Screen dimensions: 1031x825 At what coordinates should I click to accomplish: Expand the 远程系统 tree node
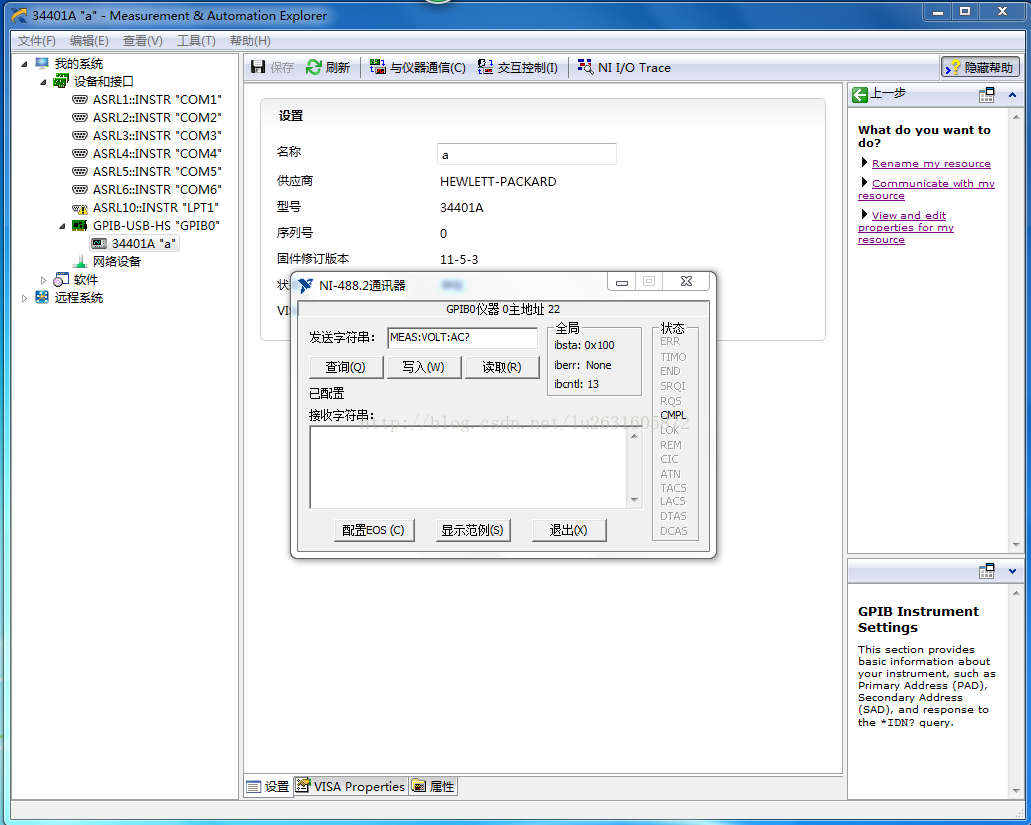[x=24, y=298]
